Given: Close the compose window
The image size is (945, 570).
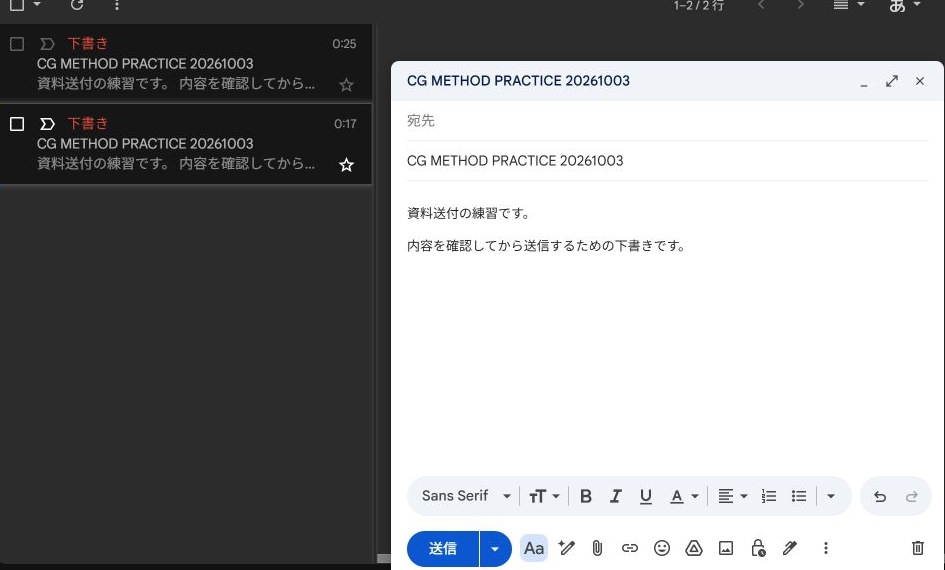Looking at the screenshot, I should pos(920,81).
